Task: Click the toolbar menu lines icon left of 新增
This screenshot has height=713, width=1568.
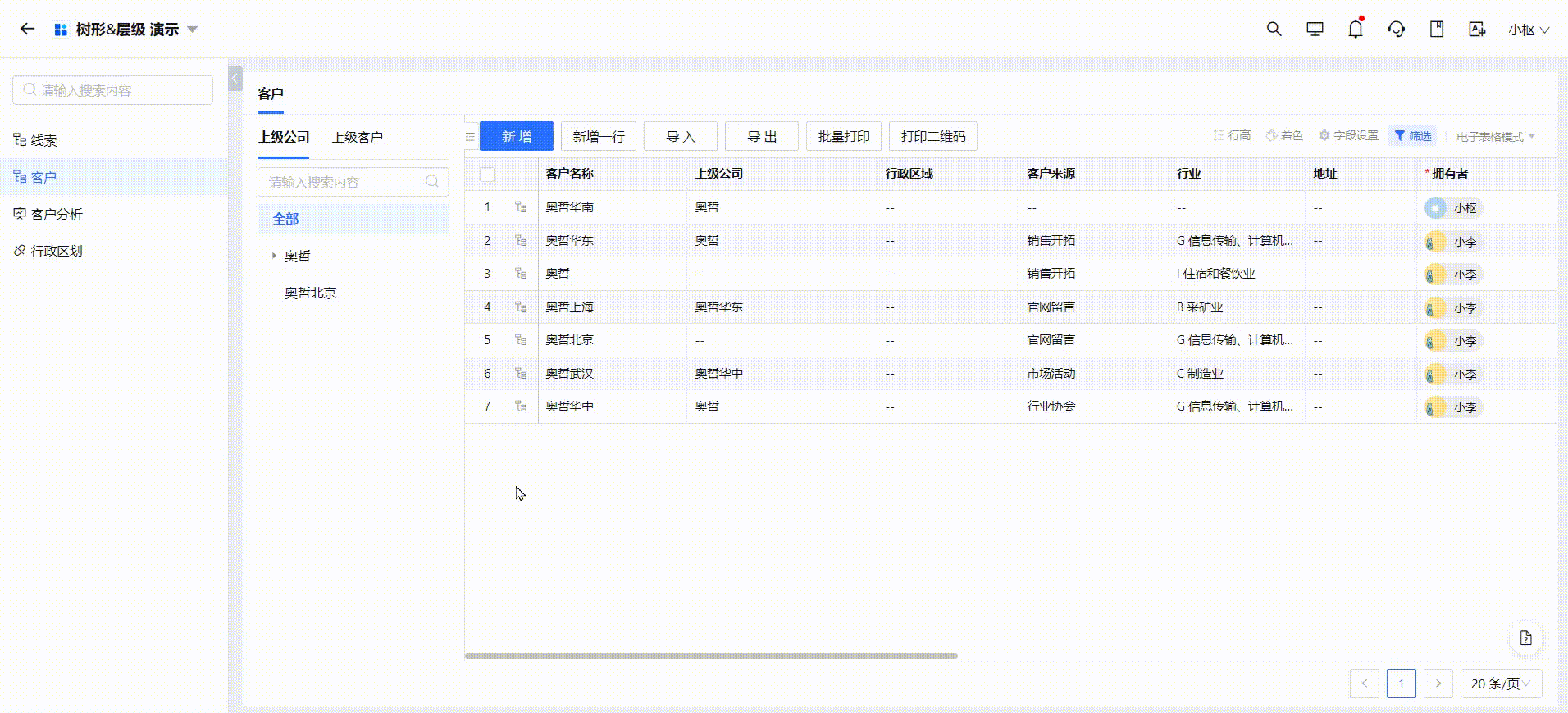Action: (x=470, y=137)
